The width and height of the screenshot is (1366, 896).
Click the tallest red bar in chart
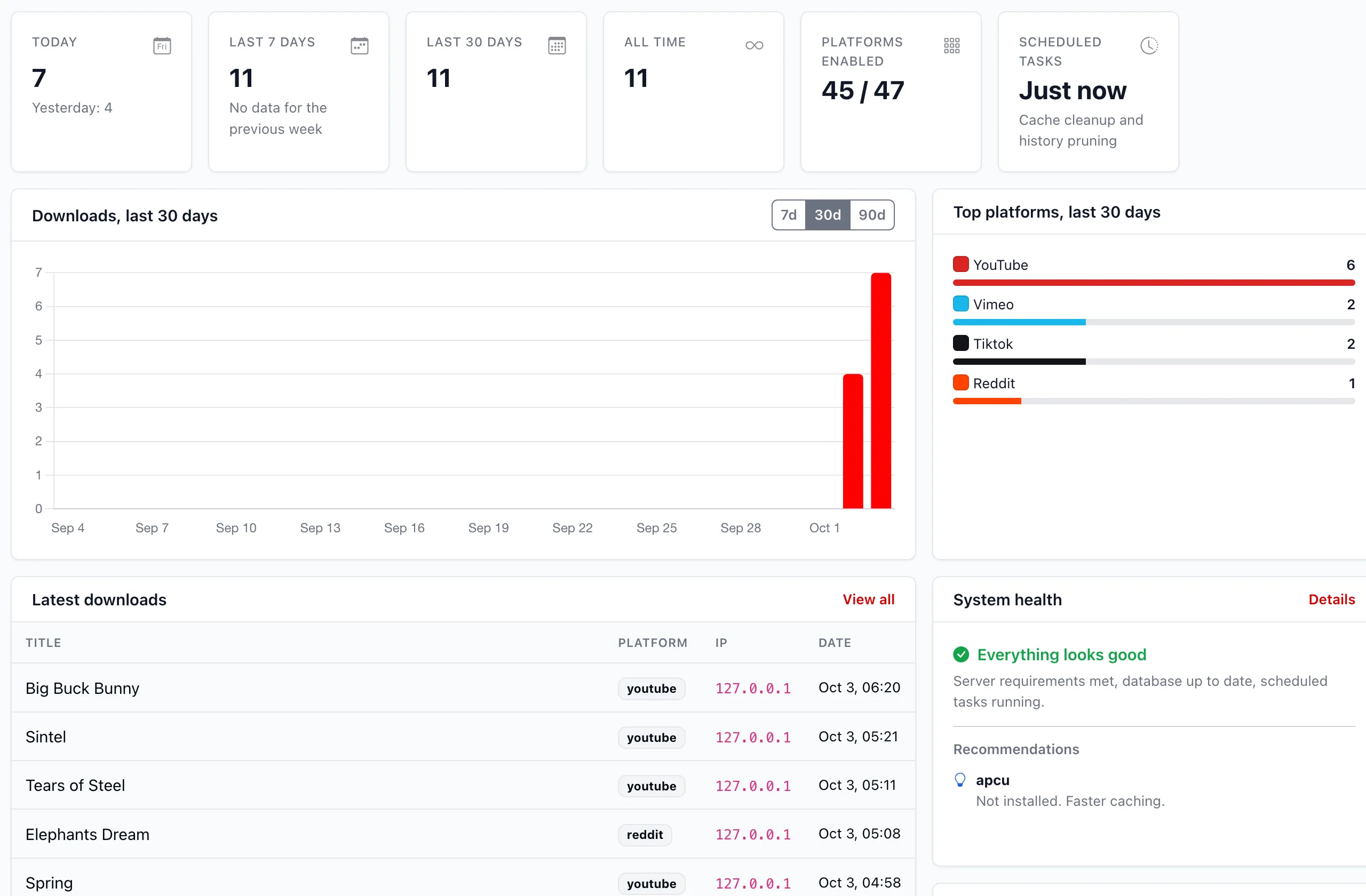(x=881, y=390)
